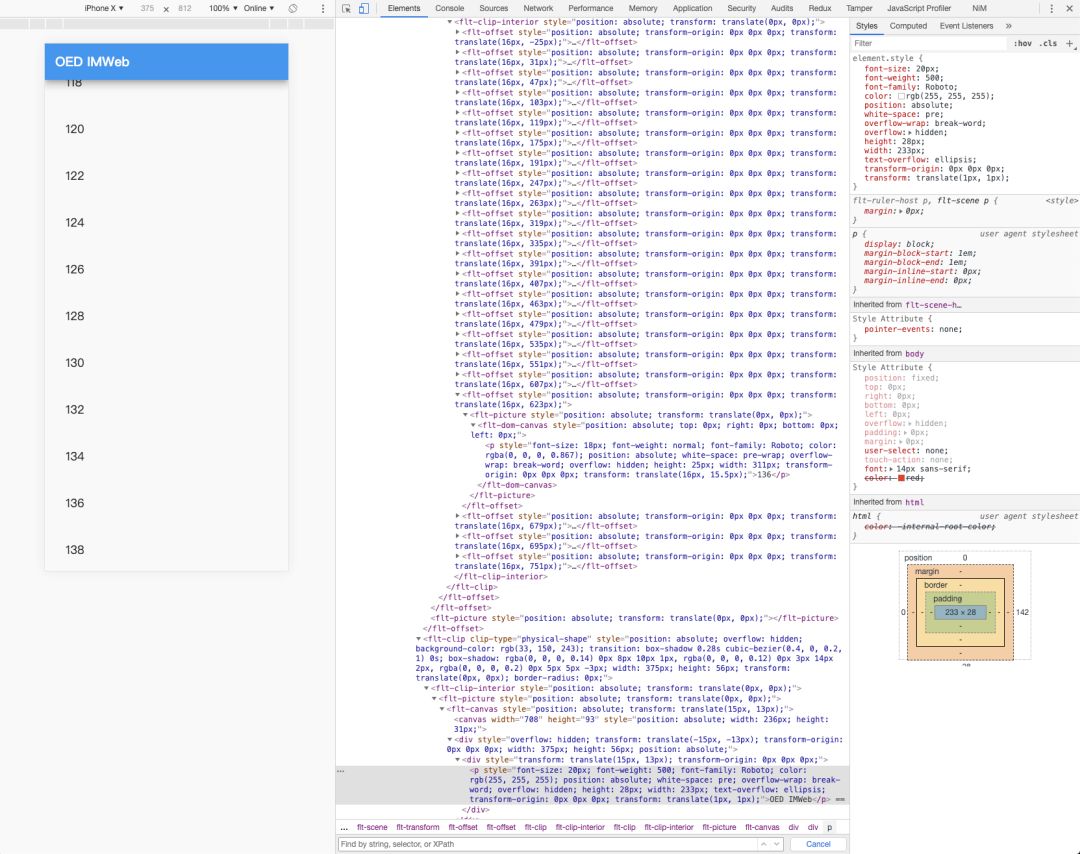Switch to the Event Listeners tab
1080x854 pixels.
966,25
